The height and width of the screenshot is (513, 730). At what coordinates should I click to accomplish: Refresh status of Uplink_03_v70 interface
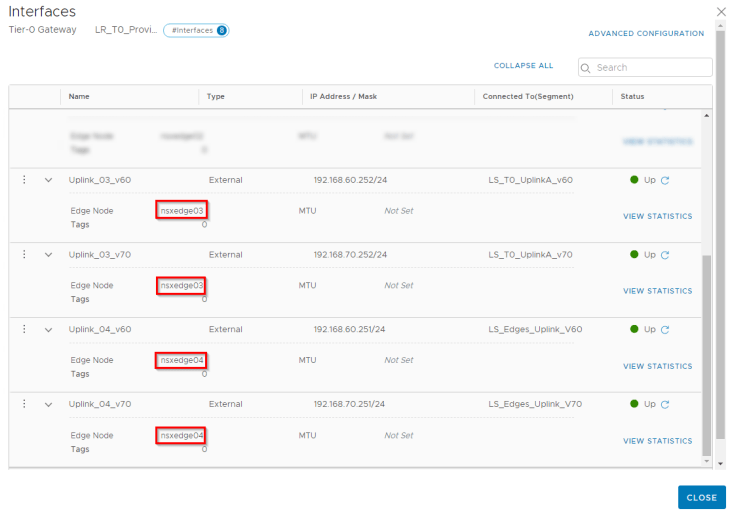pyautogui.click(x=665, y=255)
